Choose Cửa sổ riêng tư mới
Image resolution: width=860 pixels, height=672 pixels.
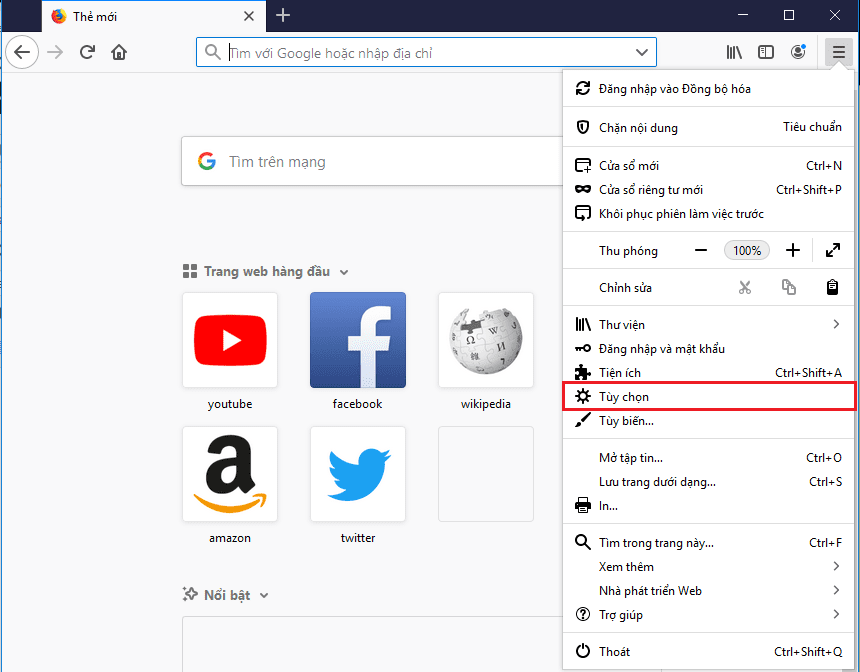tap(650, 190)
